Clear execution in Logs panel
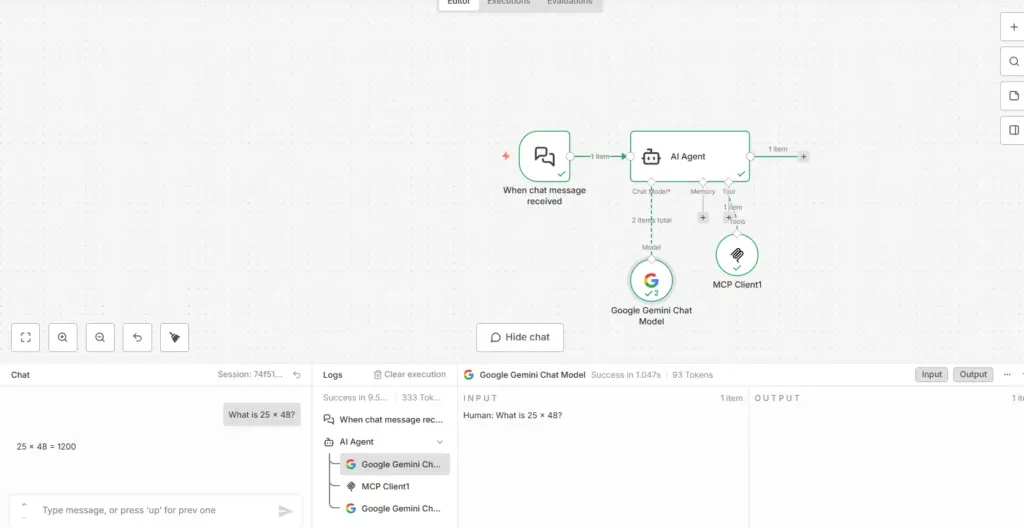This screenshot has height=528, width=1024. [409, 374]
